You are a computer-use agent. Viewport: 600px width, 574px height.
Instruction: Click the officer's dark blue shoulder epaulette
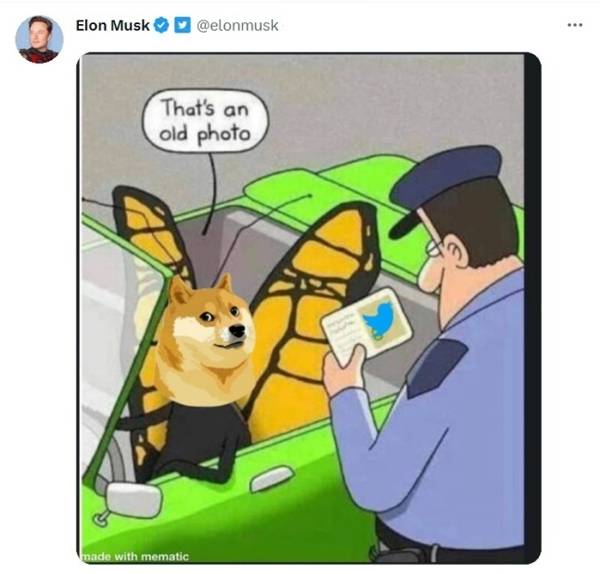point(437,367)
